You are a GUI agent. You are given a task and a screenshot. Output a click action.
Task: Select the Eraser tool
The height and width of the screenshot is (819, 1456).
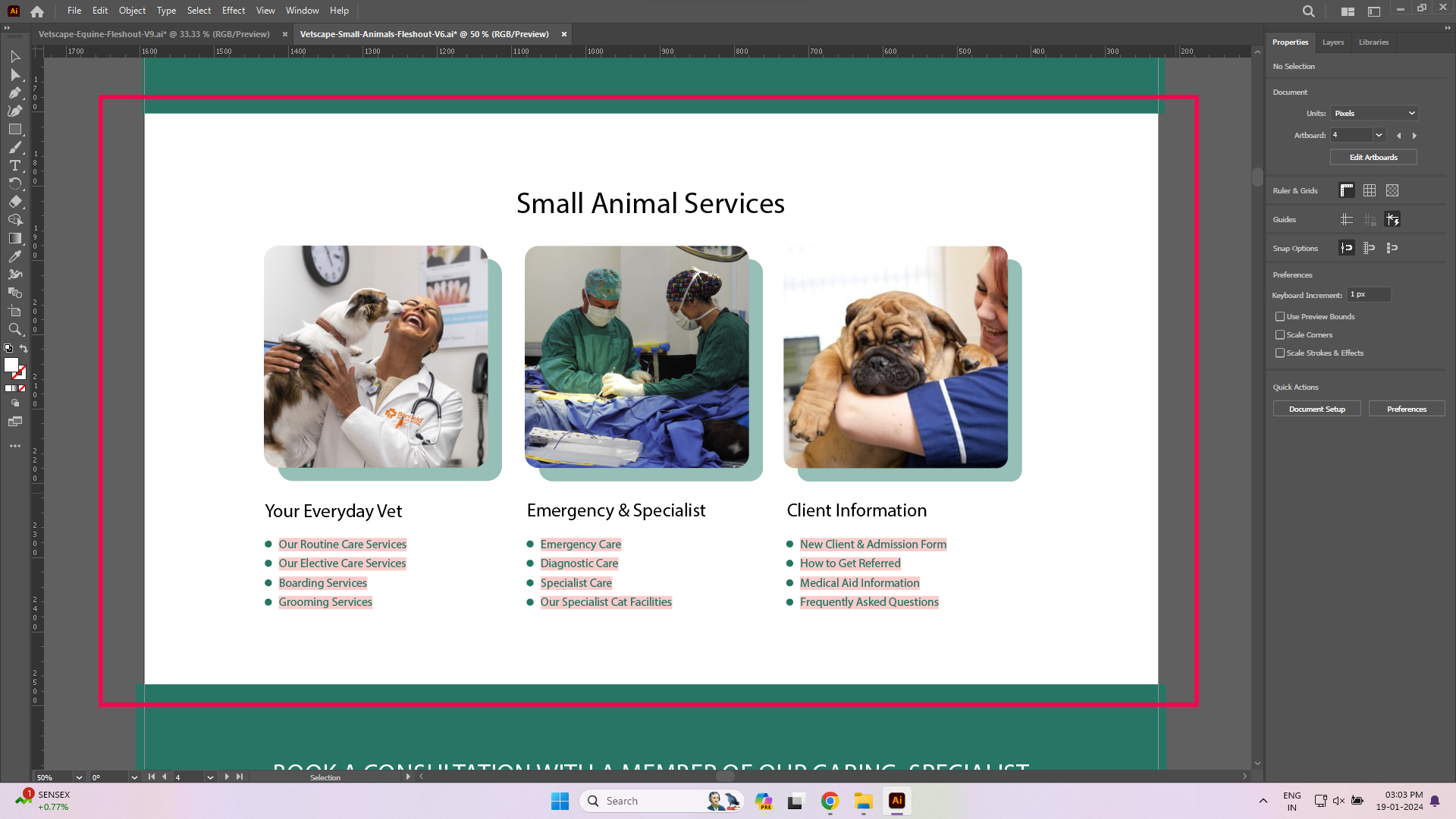pyautogui.click(x=14, y=202)
